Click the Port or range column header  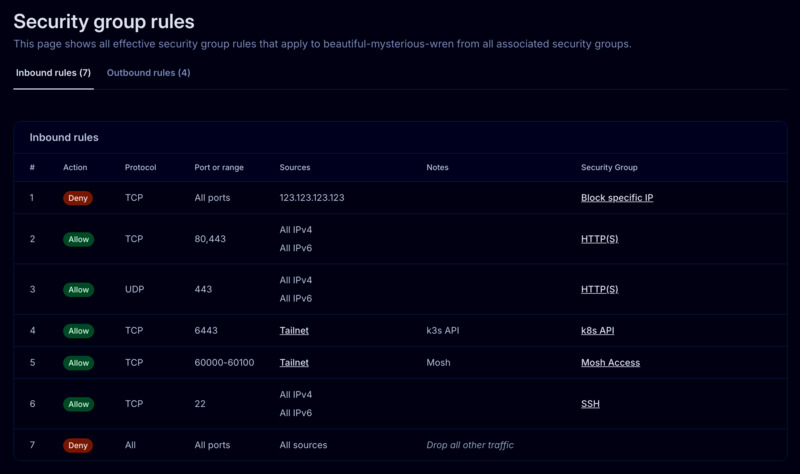(x=219, y=168)
